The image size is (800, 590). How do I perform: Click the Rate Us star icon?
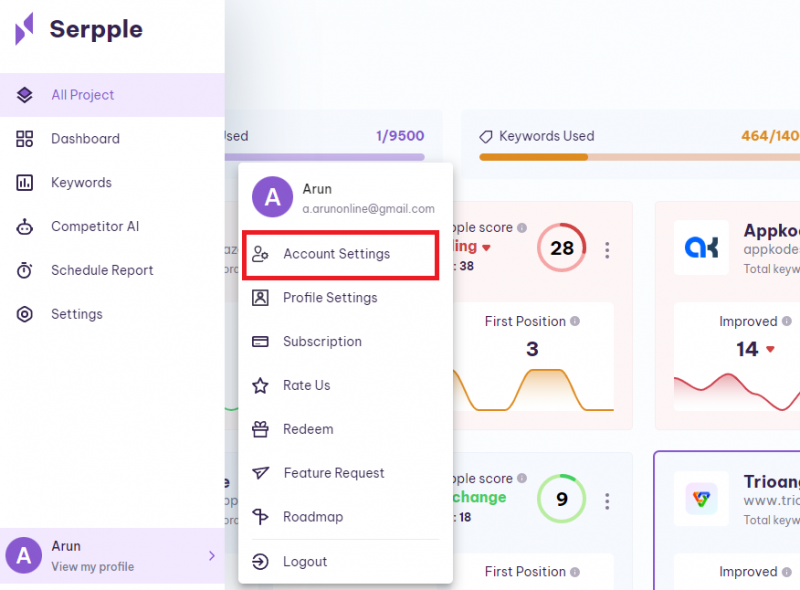point(260,385)
